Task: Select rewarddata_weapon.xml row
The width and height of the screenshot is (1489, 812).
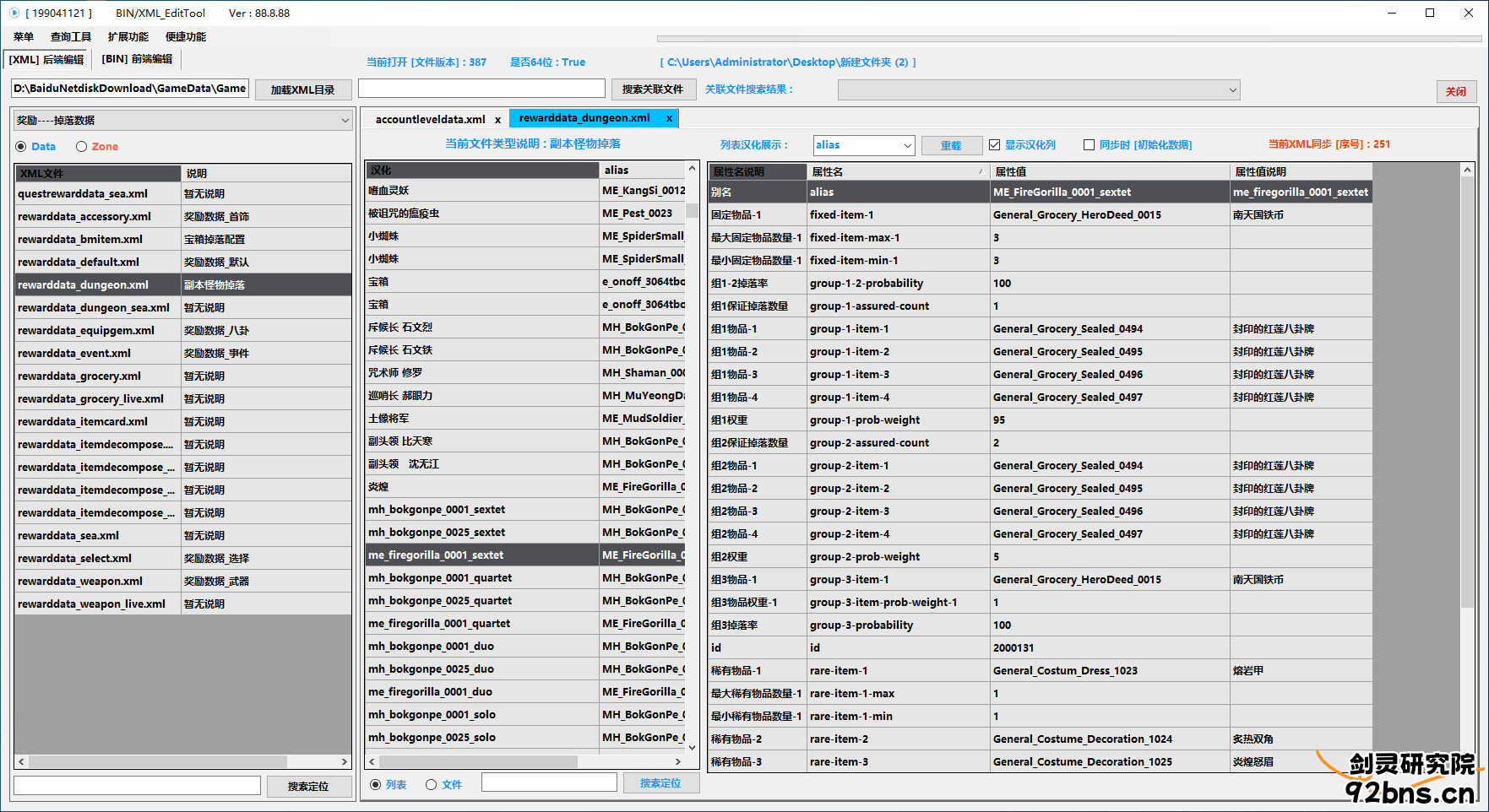Action: [x=183, y=581]
